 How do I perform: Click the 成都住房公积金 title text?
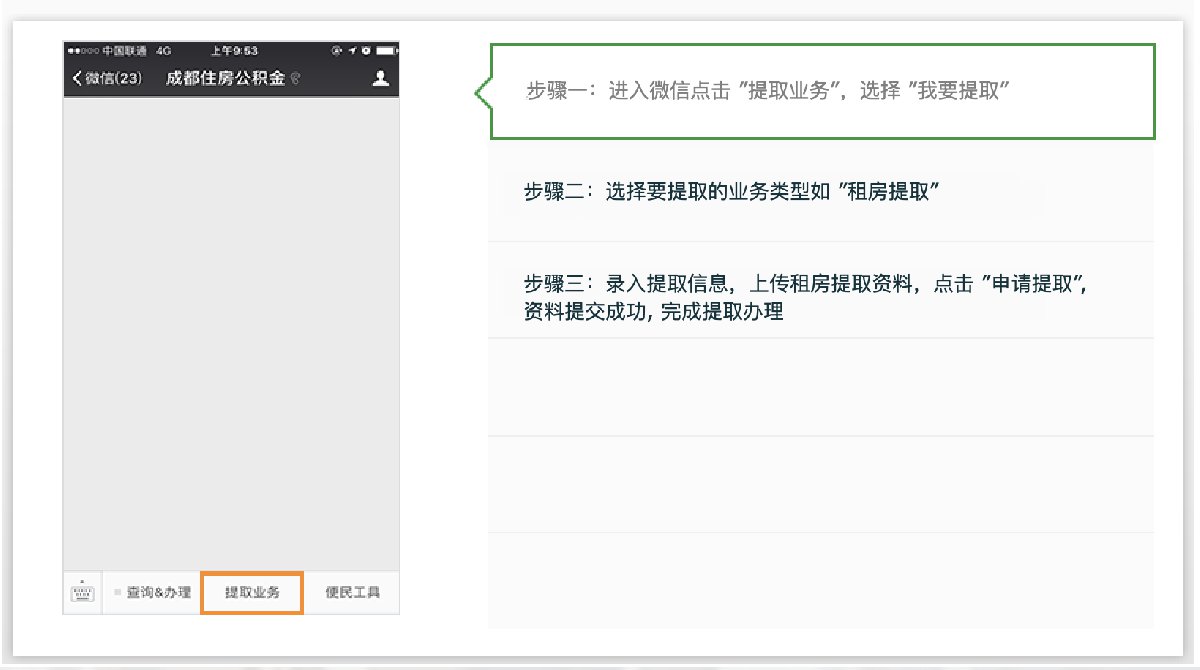[226, 79]
